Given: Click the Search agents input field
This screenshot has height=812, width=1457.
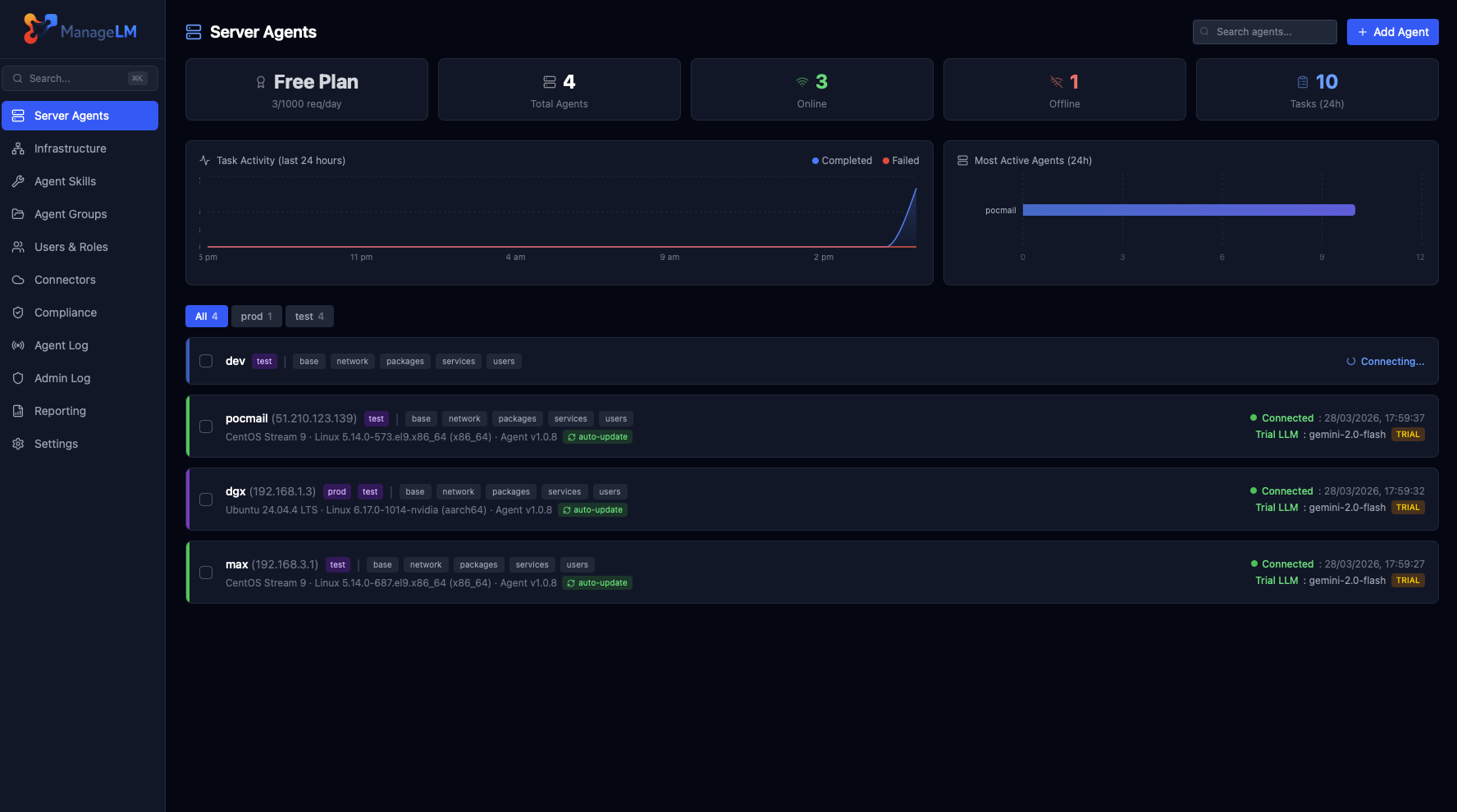Looking at the screenshot, I should click(x=1264, y=31).
